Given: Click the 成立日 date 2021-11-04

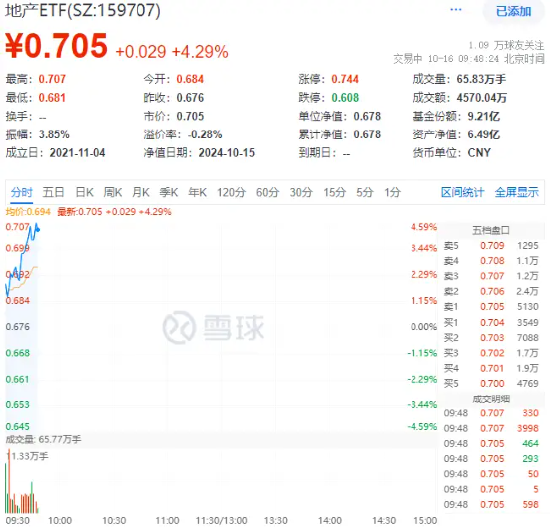Looking at the screenshot, I should coord(77,153).
